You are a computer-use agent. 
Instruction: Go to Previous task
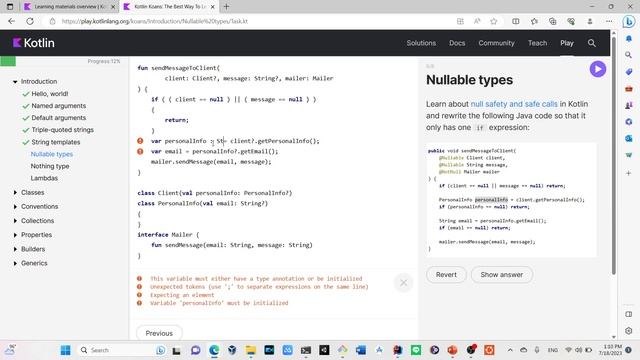pos(159,333)
